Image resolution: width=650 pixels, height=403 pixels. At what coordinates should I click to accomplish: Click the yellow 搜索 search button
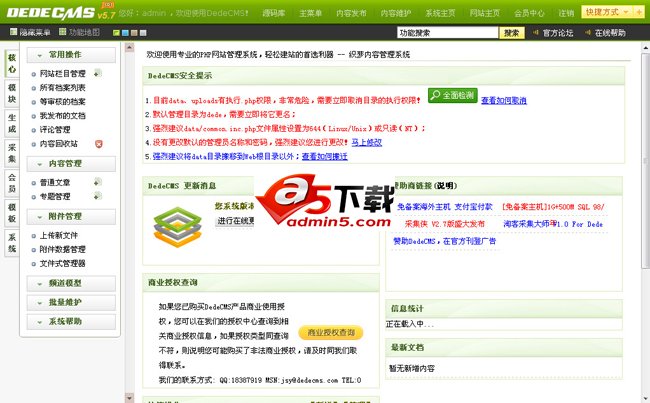click(512, 33)
